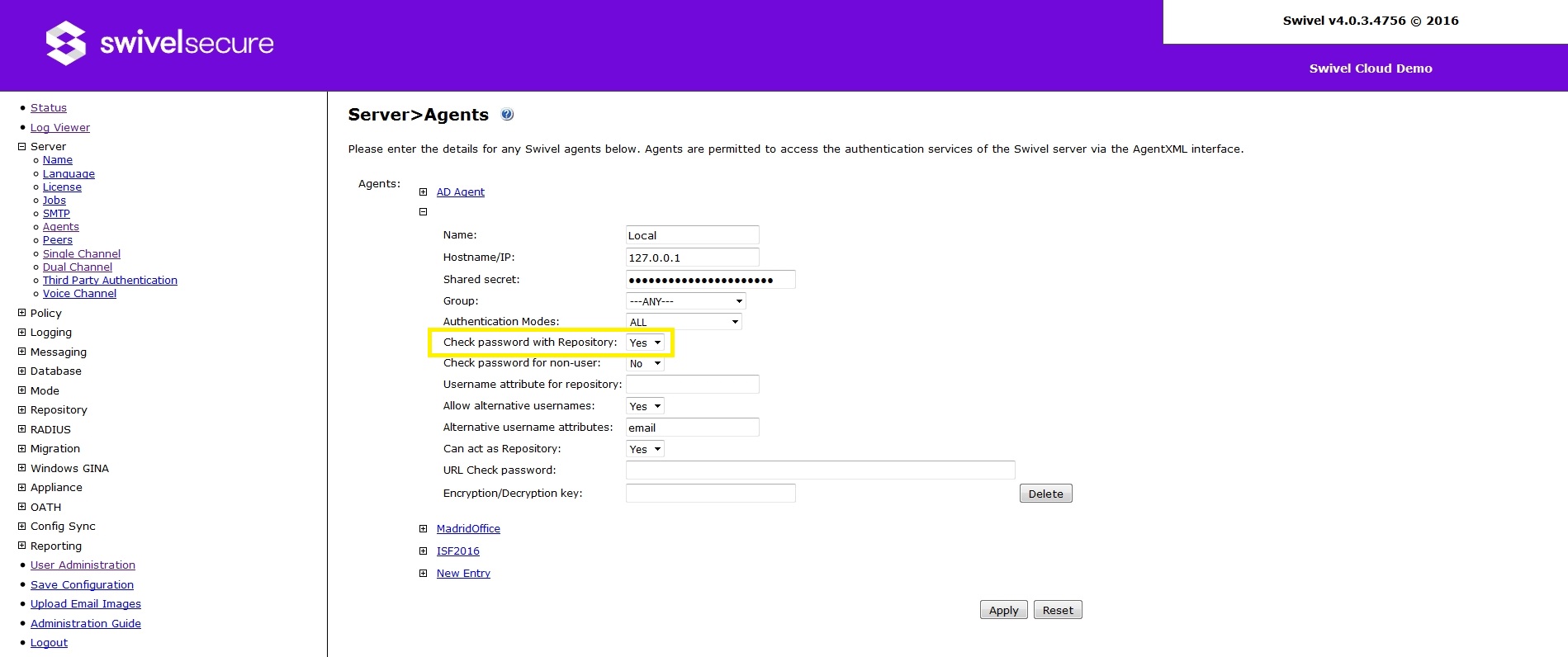Screen dimensions: 1568x657
Task: Expand the Policy menu section
Action: click(22, 313)
